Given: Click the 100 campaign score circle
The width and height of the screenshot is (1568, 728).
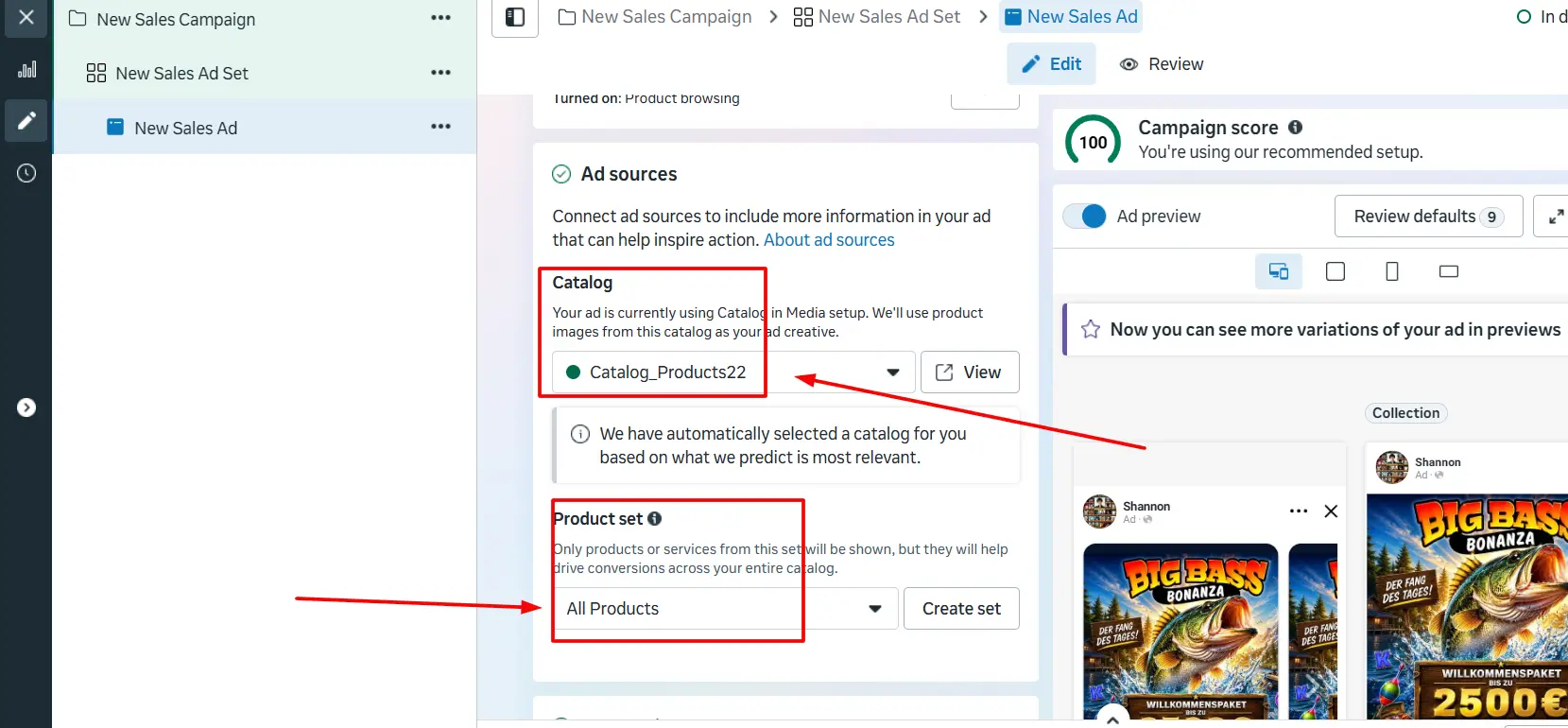Looking at the screenshot, I should point(1094,143).
